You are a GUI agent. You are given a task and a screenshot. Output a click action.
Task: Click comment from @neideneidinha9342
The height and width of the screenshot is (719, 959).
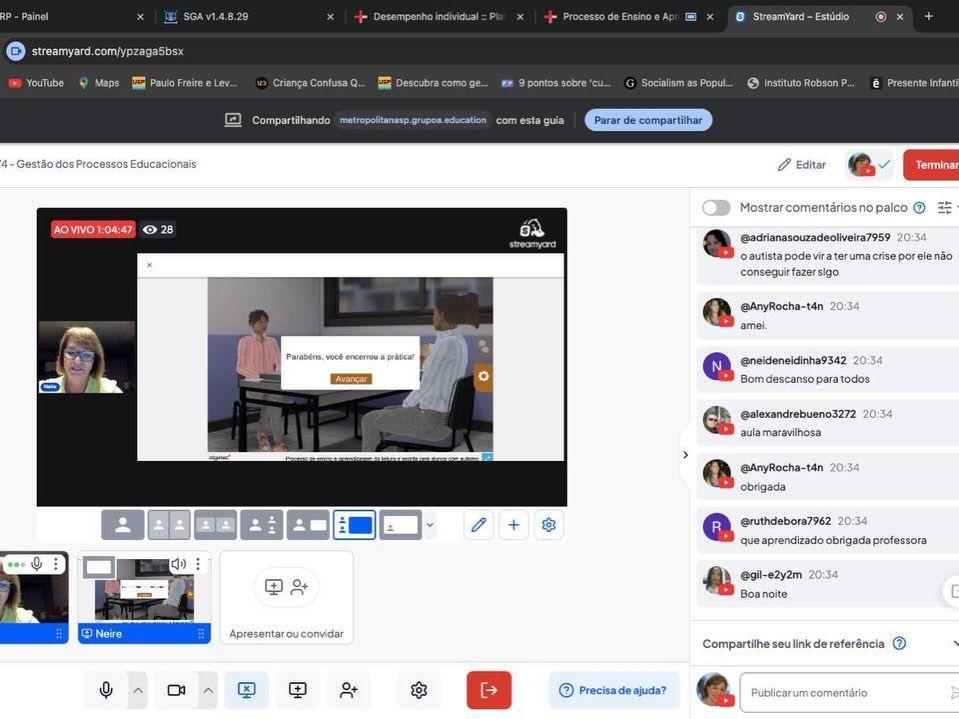829,369
